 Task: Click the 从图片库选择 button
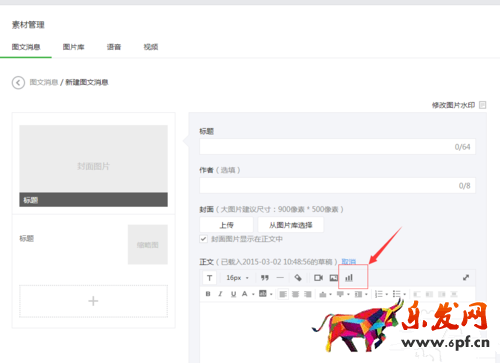coord(291,225)
